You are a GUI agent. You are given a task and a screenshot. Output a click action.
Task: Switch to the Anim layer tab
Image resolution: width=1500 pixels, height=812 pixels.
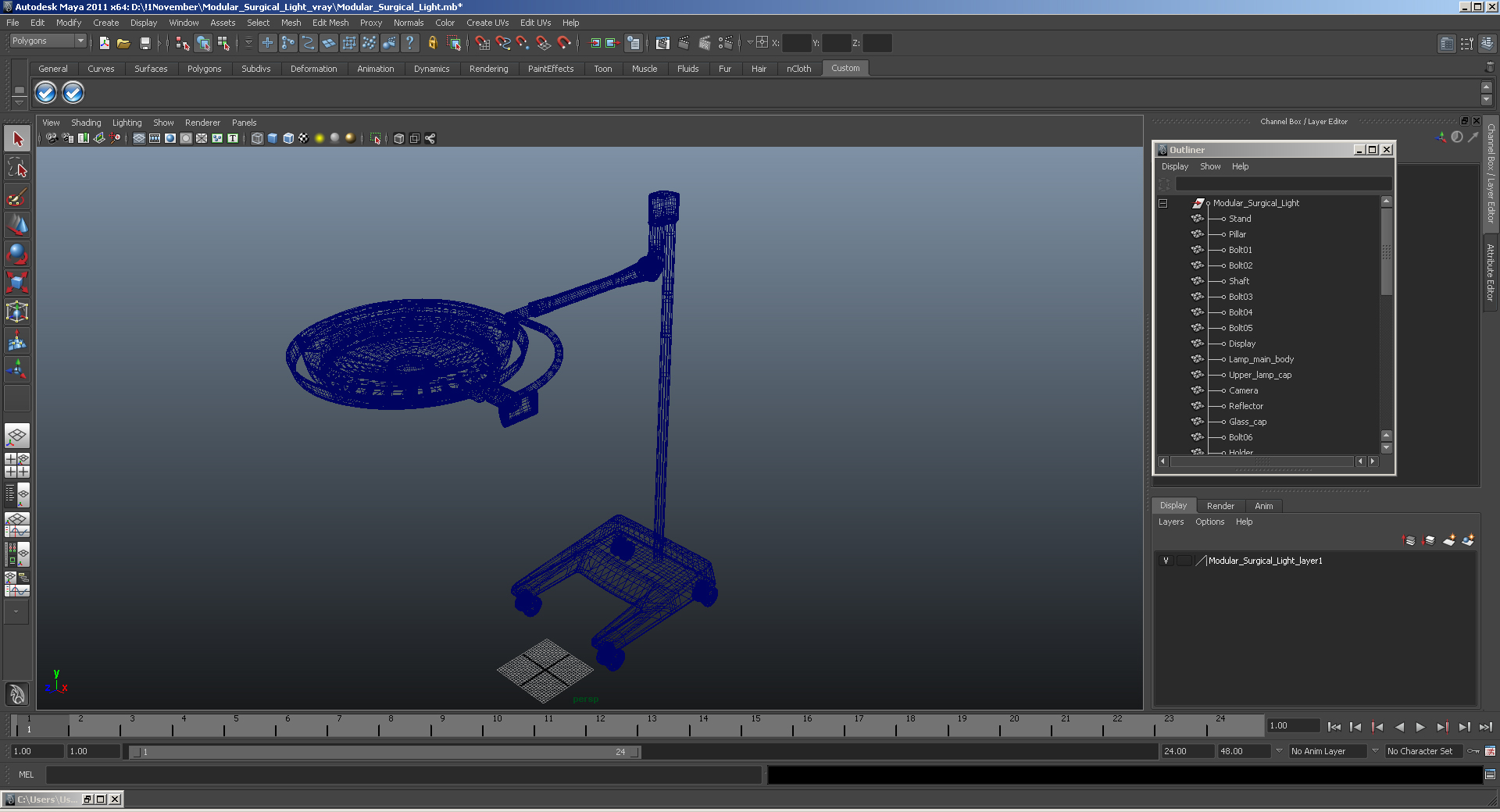click(x=1263, y=506)
